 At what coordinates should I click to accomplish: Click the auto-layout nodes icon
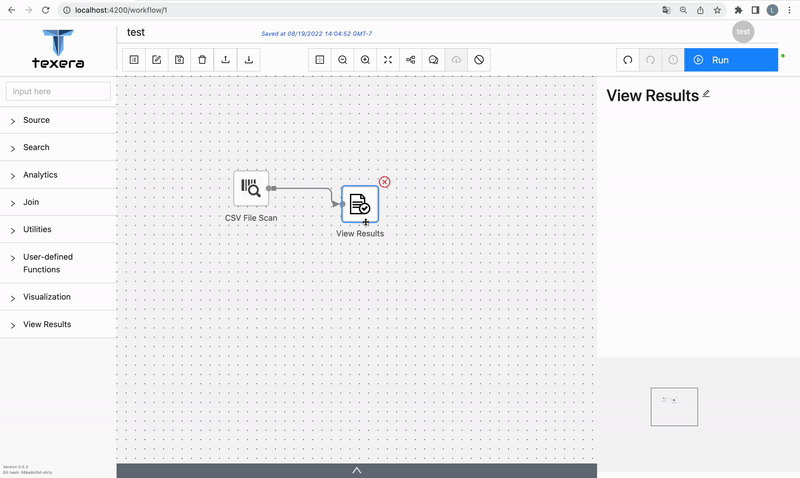(x=411, y=60)
